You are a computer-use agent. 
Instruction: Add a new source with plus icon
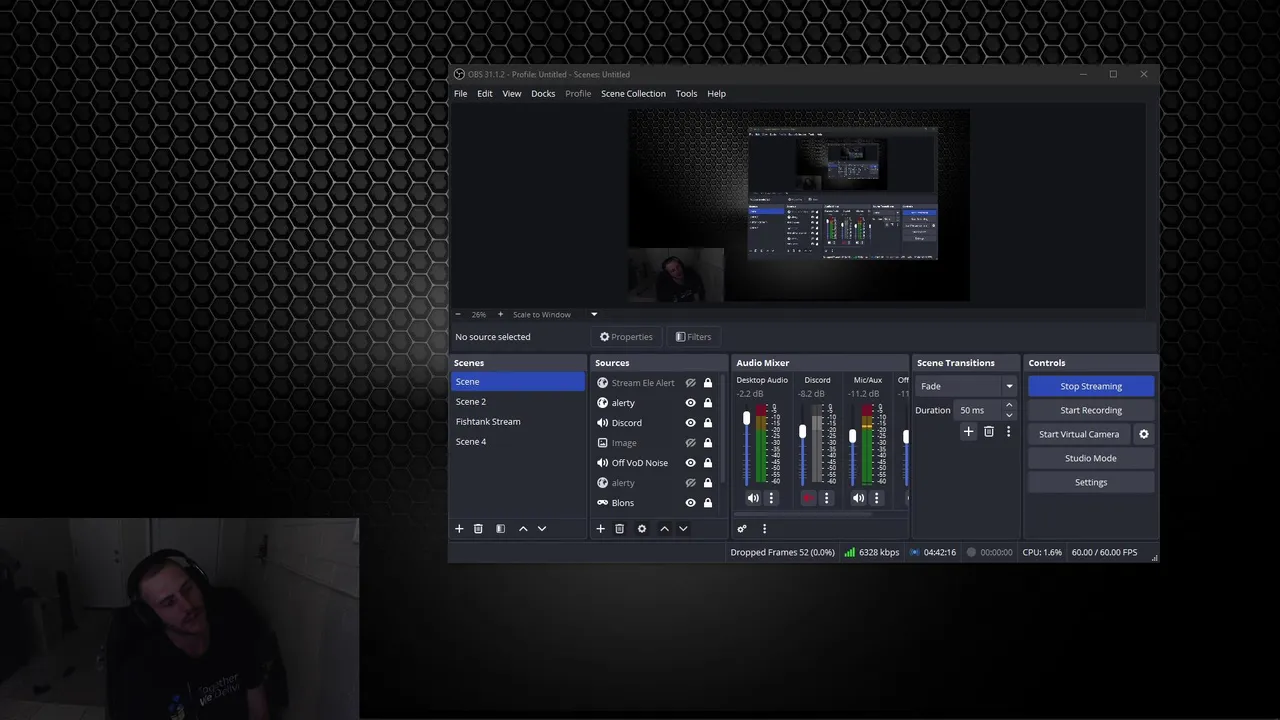[600, 529]
